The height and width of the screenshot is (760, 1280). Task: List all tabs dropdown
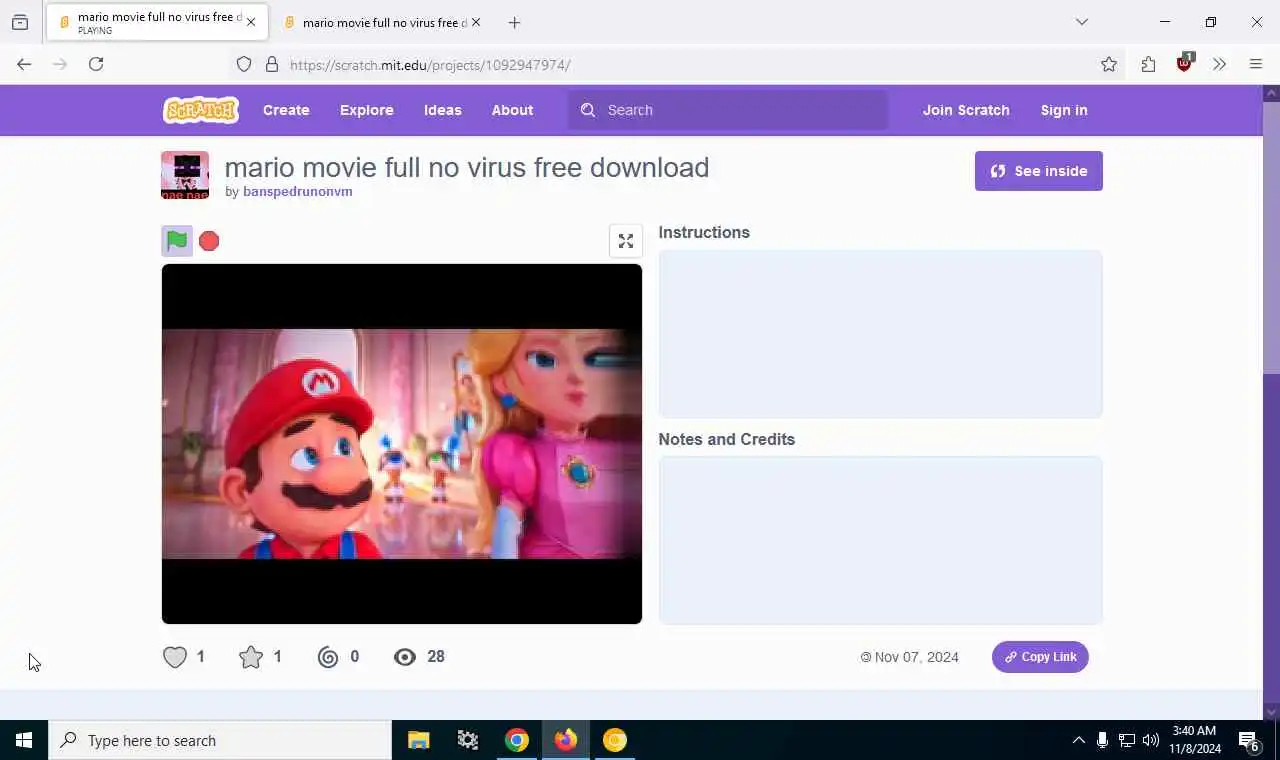[x=1082, y=22]
